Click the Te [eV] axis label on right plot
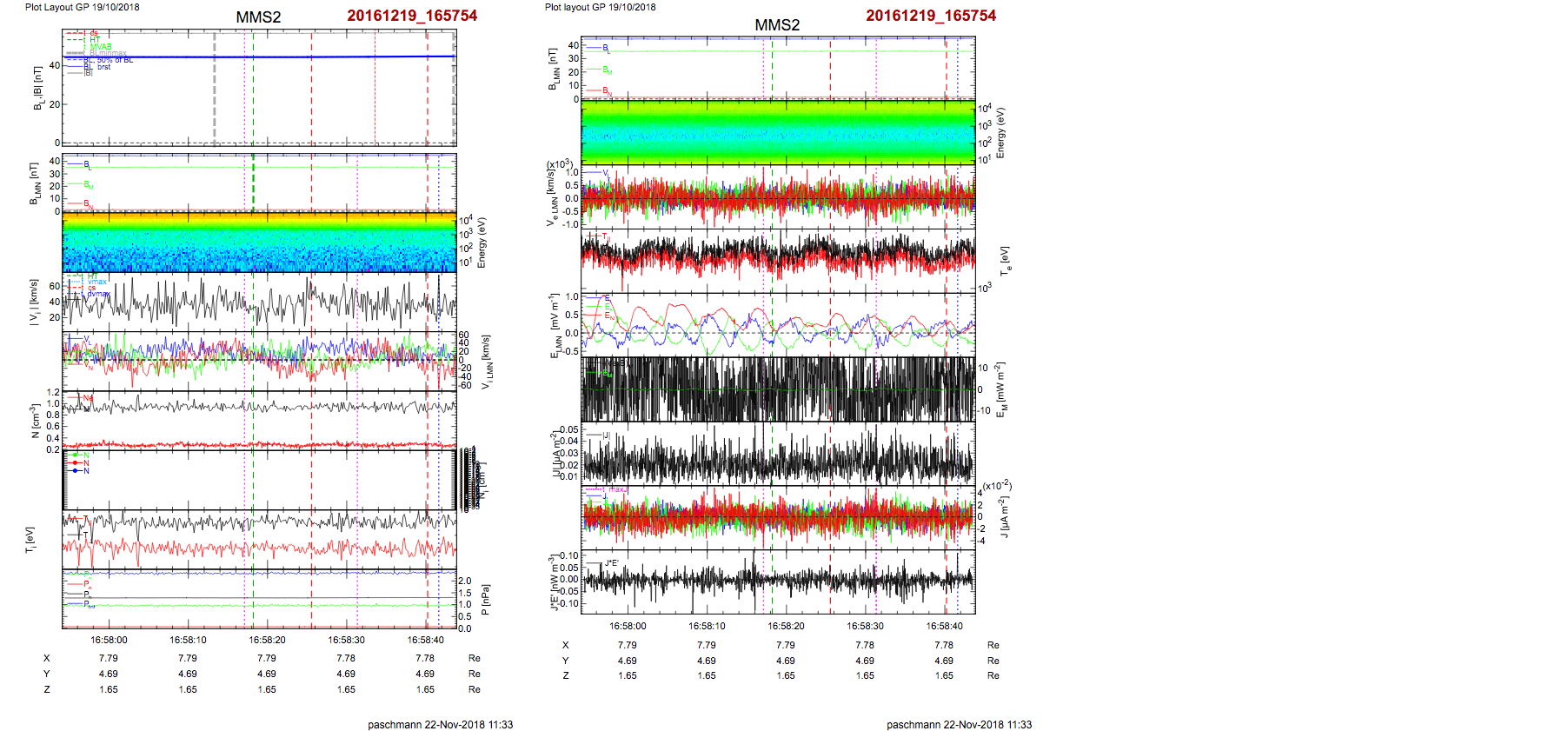 (1005, 261)
